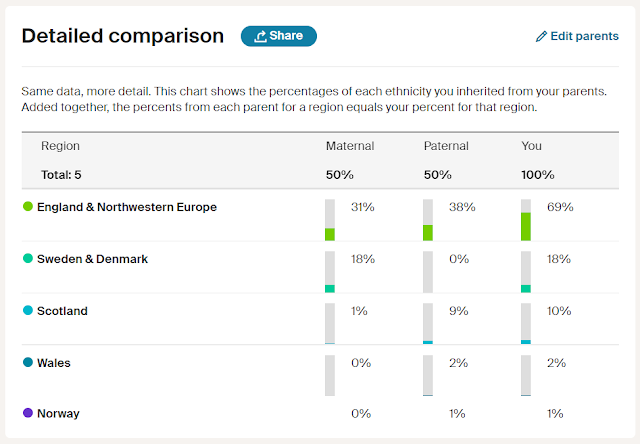This screenshot has height=444, width=640.
Task: Select the Norway region label
Action: pos(58,413)
